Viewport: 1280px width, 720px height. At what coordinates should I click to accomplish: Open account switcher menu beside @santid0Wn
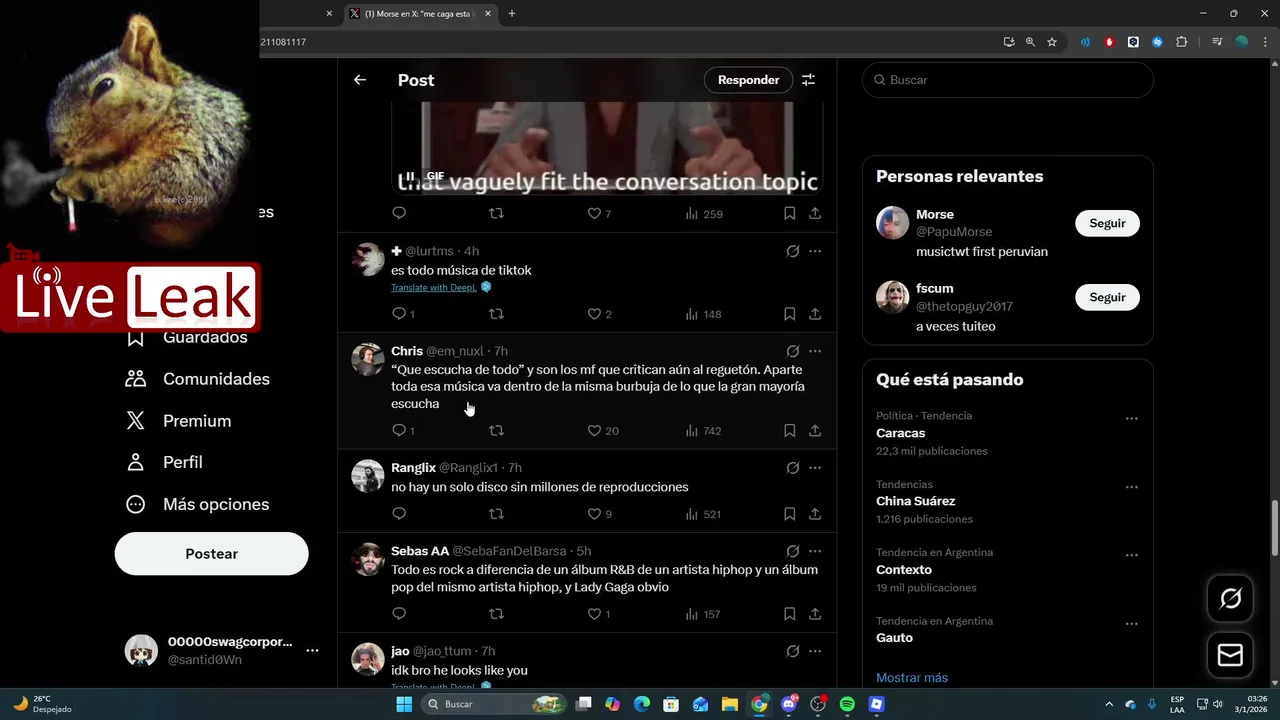312,650
